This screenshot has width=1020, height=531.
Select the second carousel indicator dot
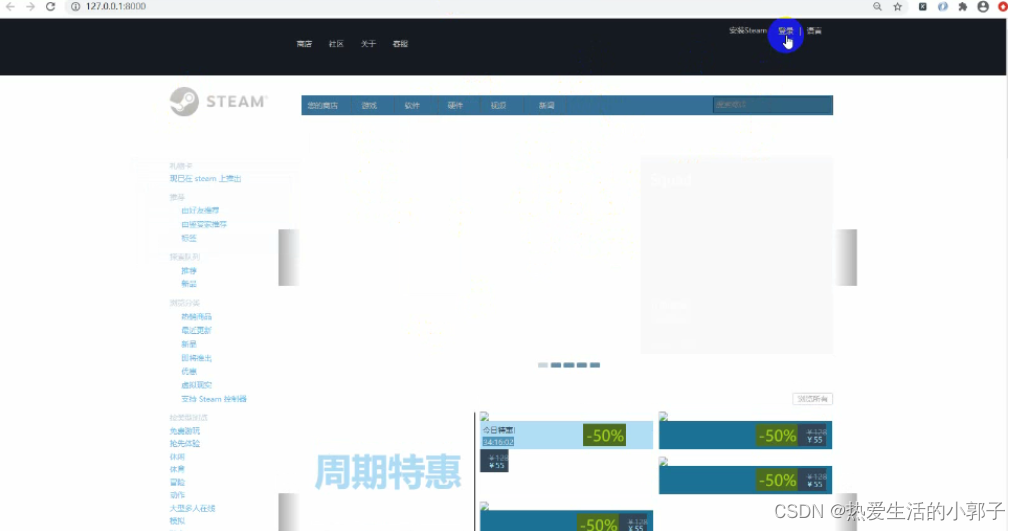tap(556, 365)
